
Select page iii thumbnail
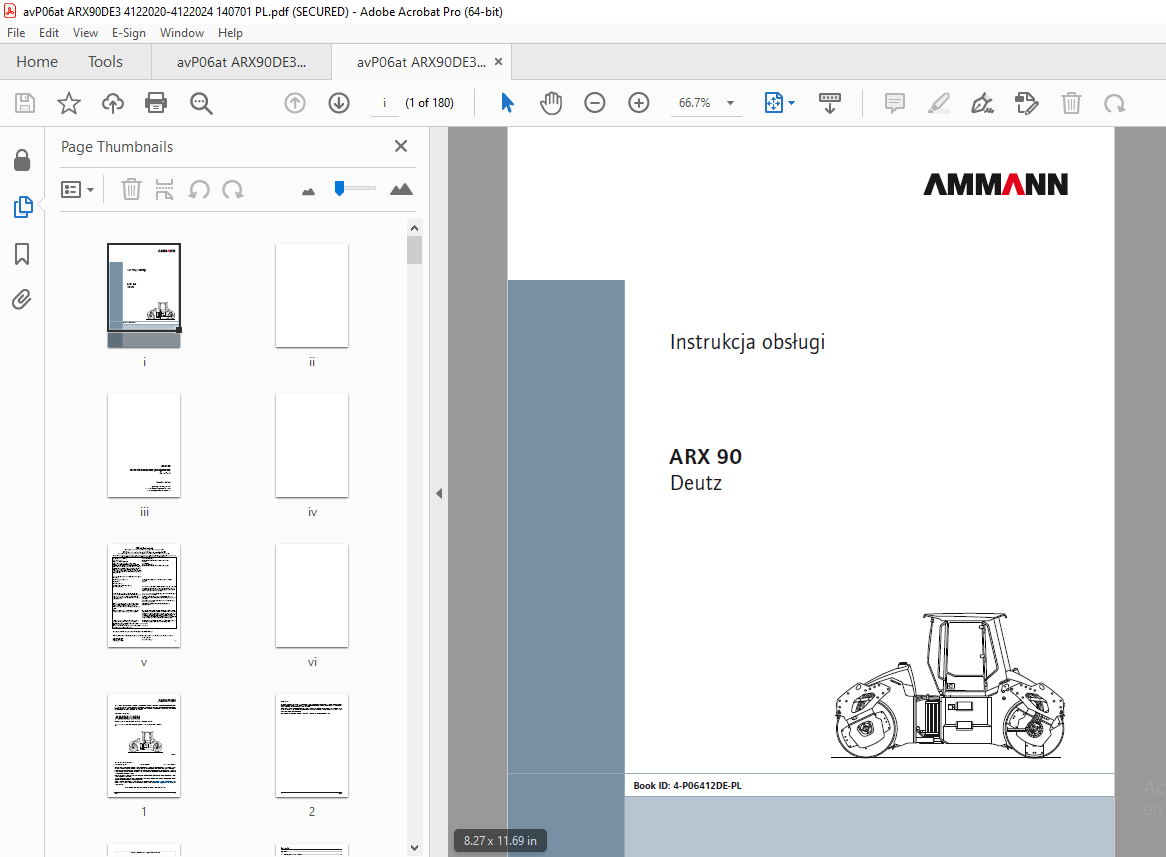[144, 446]
